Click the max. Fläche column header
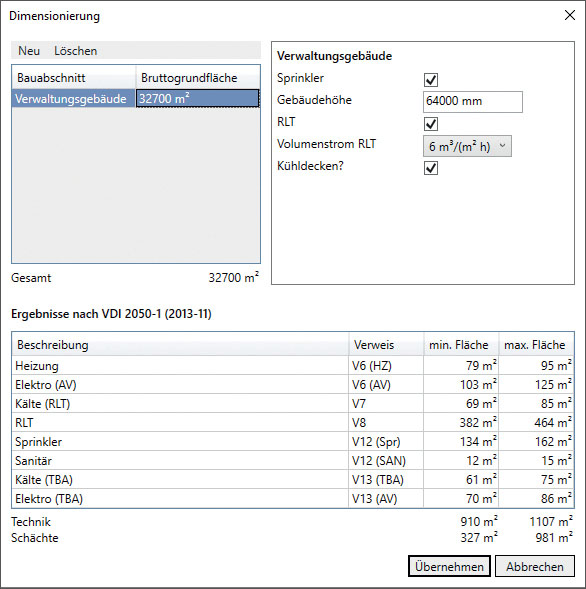 (x=536, y=344)
